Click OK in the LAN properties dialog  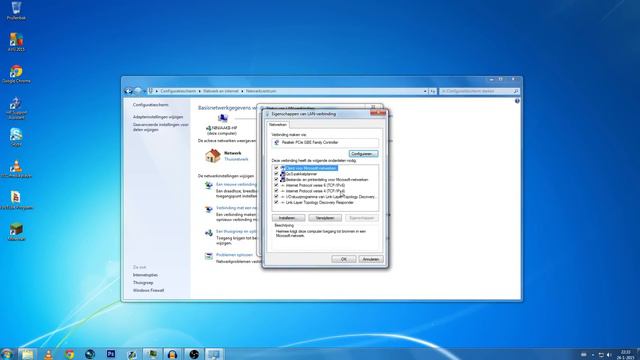tap(344, 259)
